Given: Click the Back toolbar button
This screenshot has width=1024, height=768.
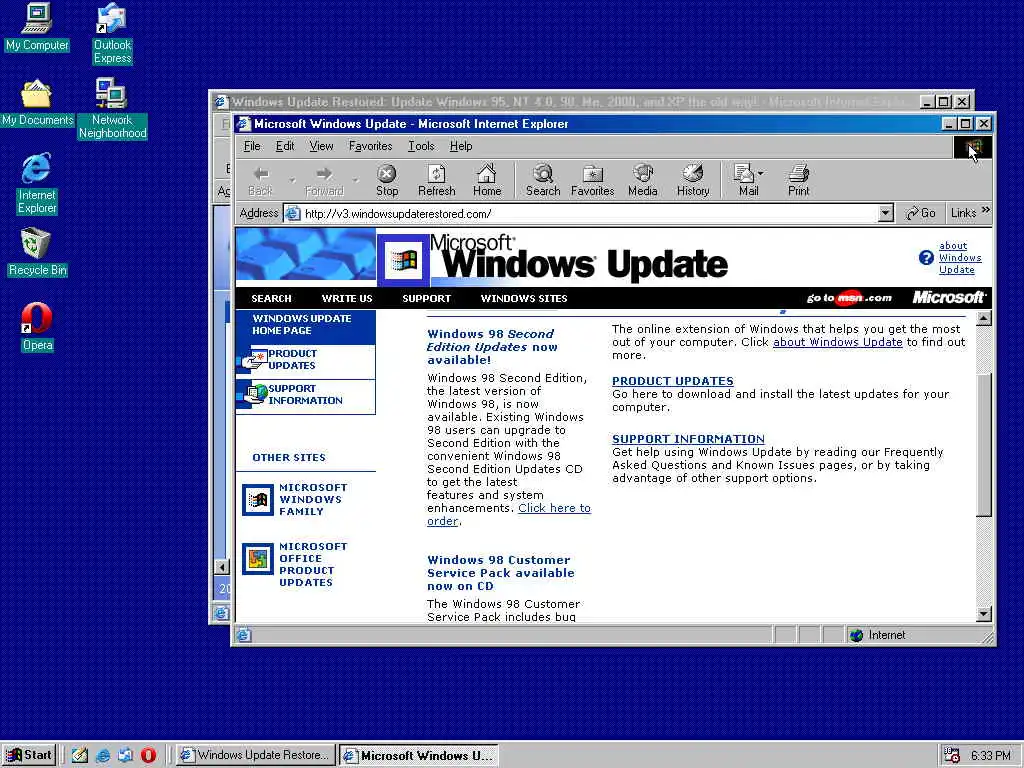Looking at the screenshot, I should click(261, 180).
